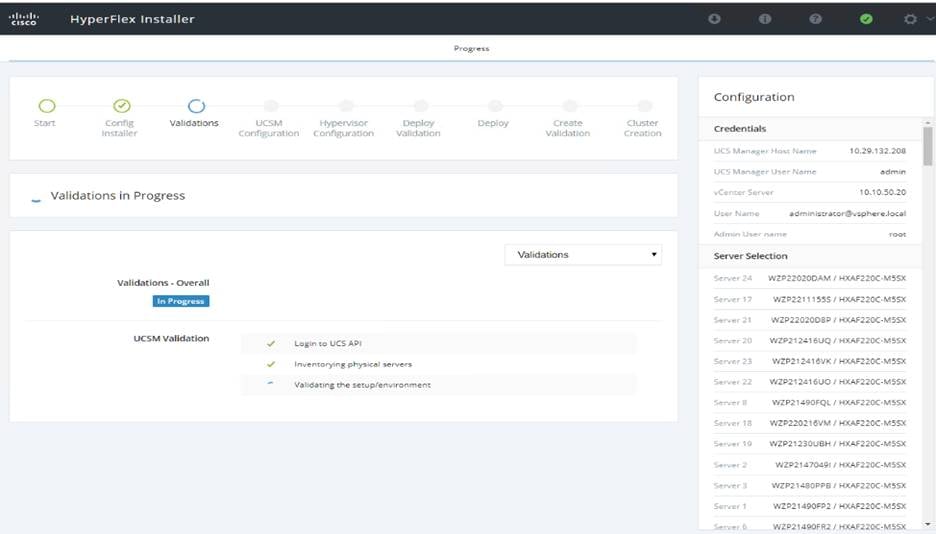Viewport: 936px width, 534px height.
Task: Click the Configuration panel scrollbar thumb
Action: pos(927,146)
